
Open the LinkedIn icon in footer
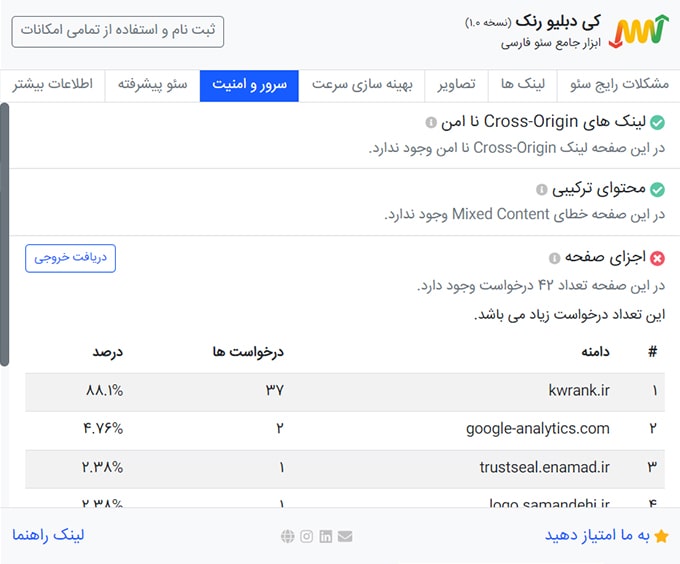326,536
